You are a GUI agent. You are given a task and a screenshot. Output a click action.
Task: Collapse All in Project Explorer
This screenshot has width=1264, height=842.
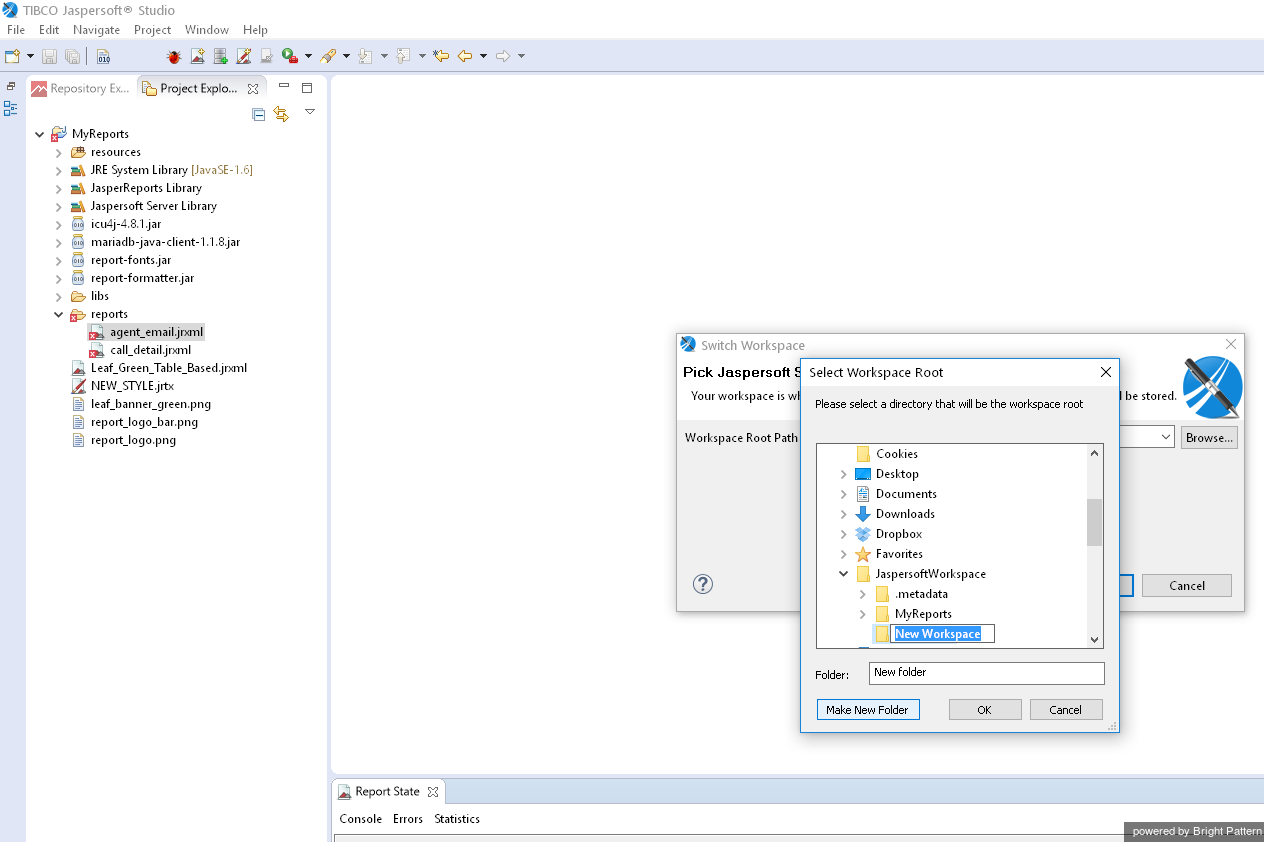click(x=258, y=114)
